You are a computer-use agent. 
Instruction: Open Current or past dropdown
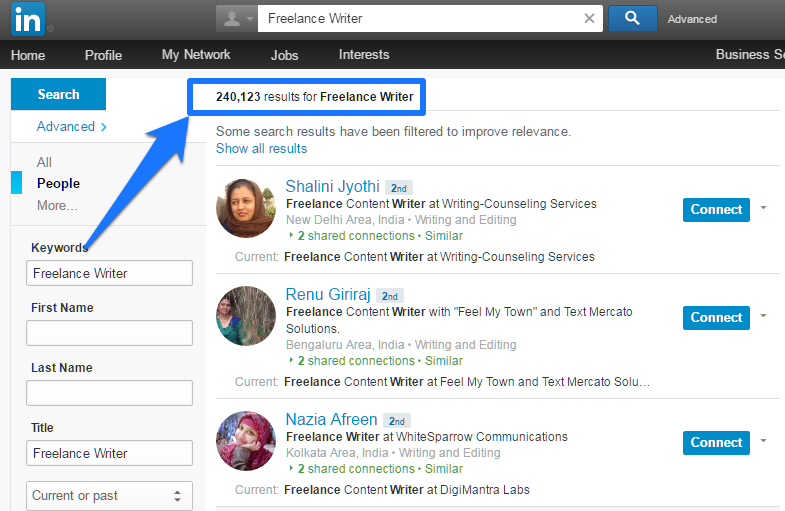[109, 495]
